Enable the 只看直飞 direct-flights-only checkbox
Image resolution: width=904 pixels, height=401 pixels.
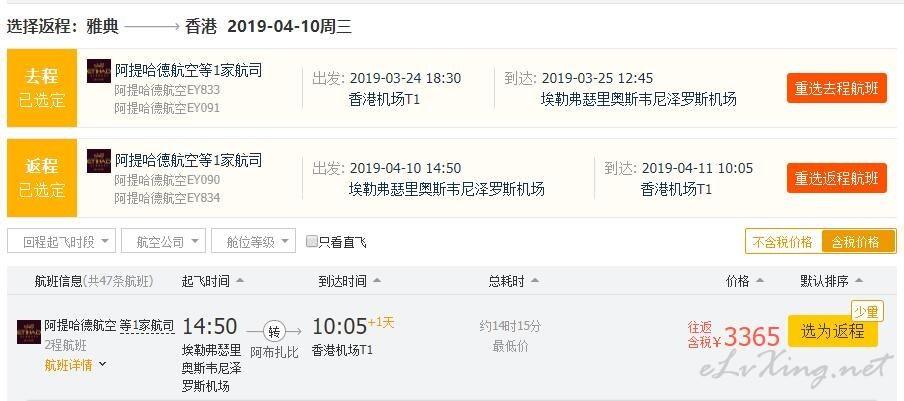[311, 241]
